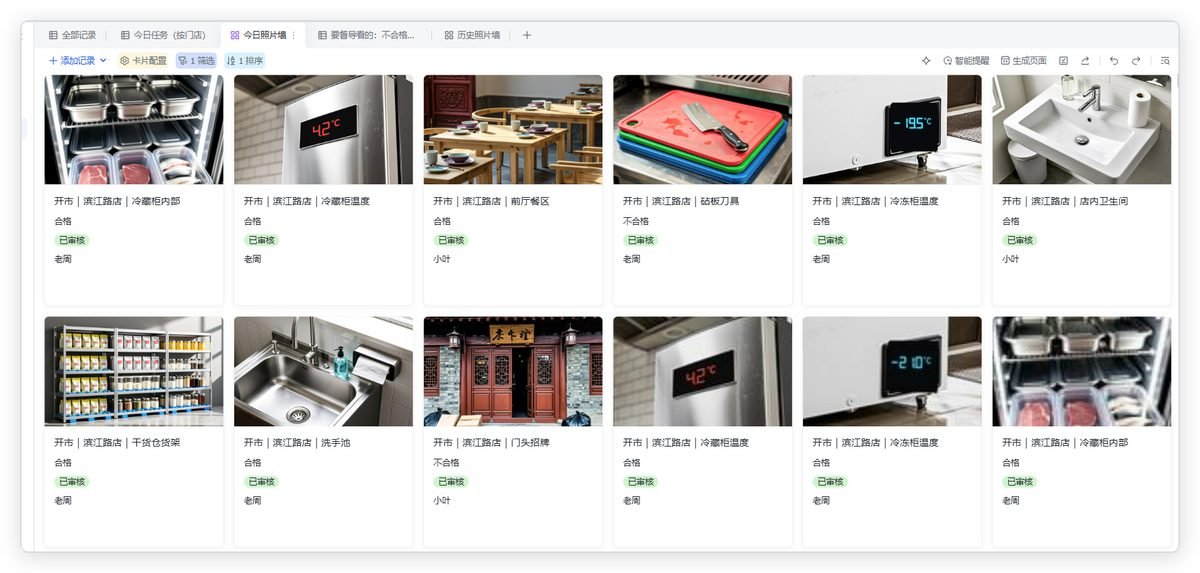Click the undo arrow
The height and width of the screenshot is (573, 1200).
click(x=1114, y=61)
